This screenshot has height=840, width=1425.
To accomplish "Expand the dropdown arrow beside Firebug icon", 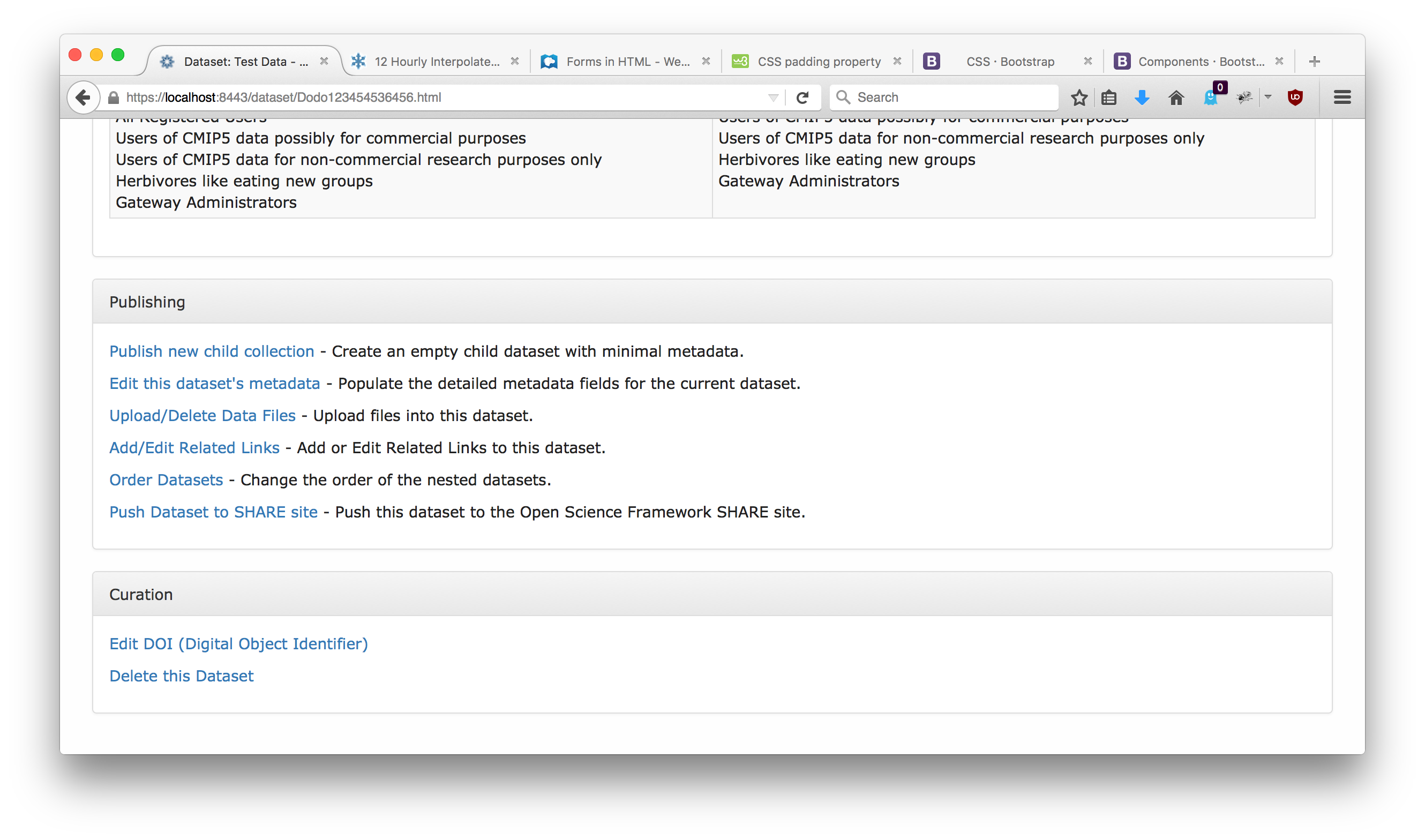I will point(1267,97).
